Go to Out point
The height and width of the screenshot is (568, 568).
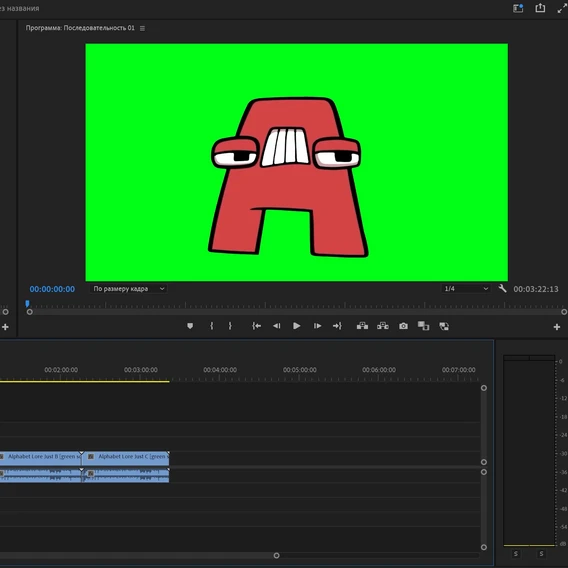[337, 326]
